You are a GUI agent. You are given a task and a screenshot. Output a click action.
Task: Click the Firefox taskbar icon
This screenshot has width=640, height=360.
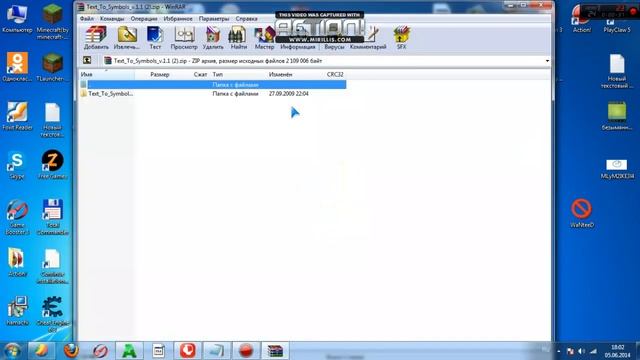click(x=71, y=351)
